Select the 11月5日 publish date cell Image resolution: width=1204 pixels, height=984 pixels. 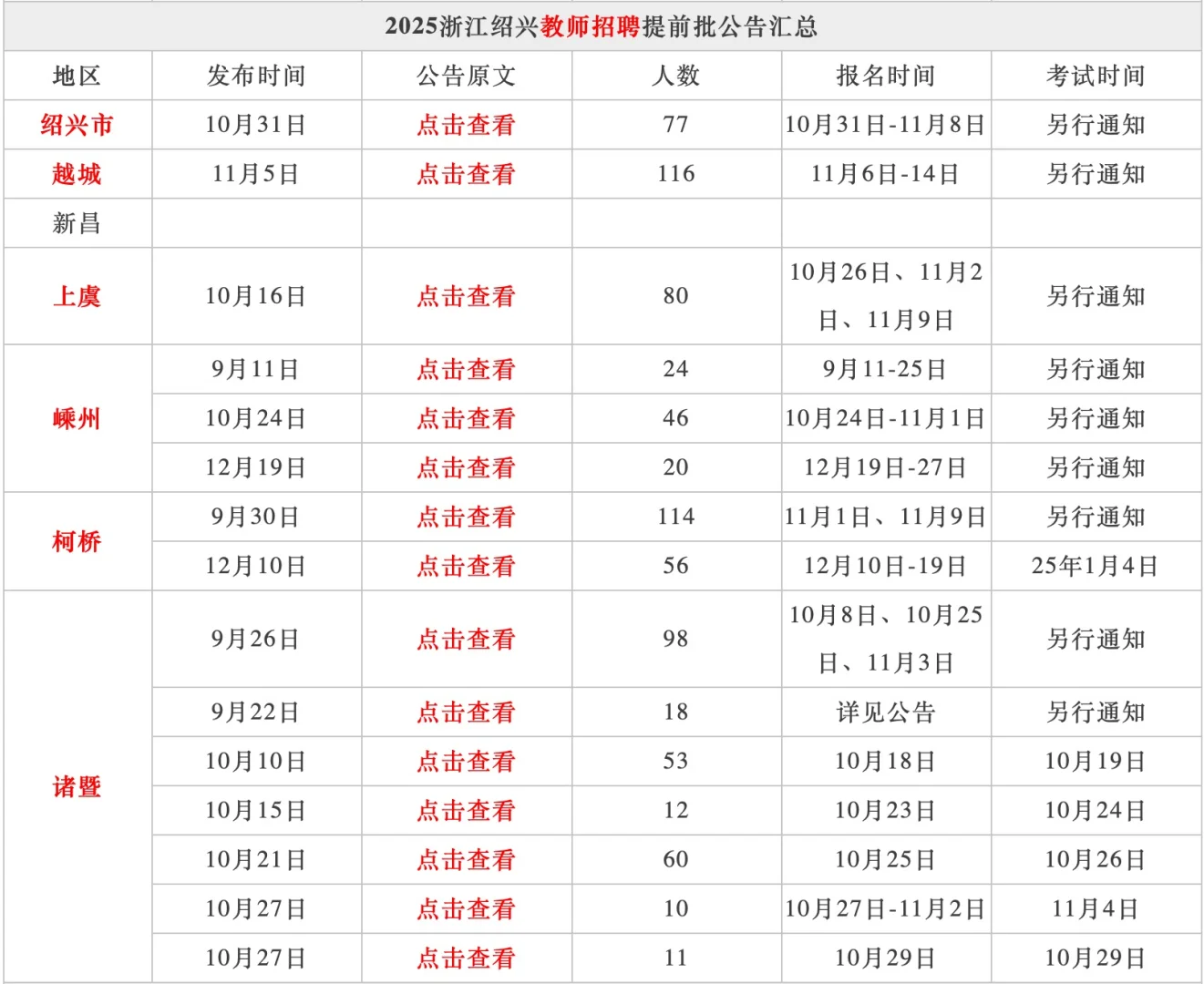256,174
